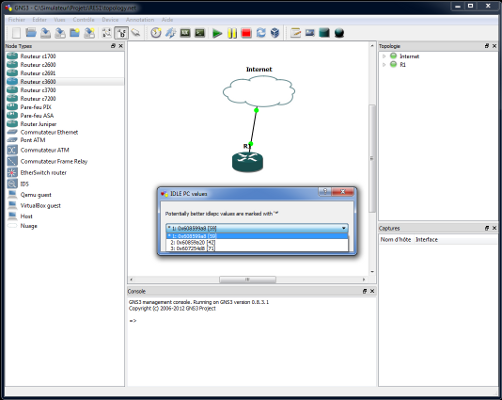The image size is (502, 400).
Task: Open the Editer menu
Action: 40,20
